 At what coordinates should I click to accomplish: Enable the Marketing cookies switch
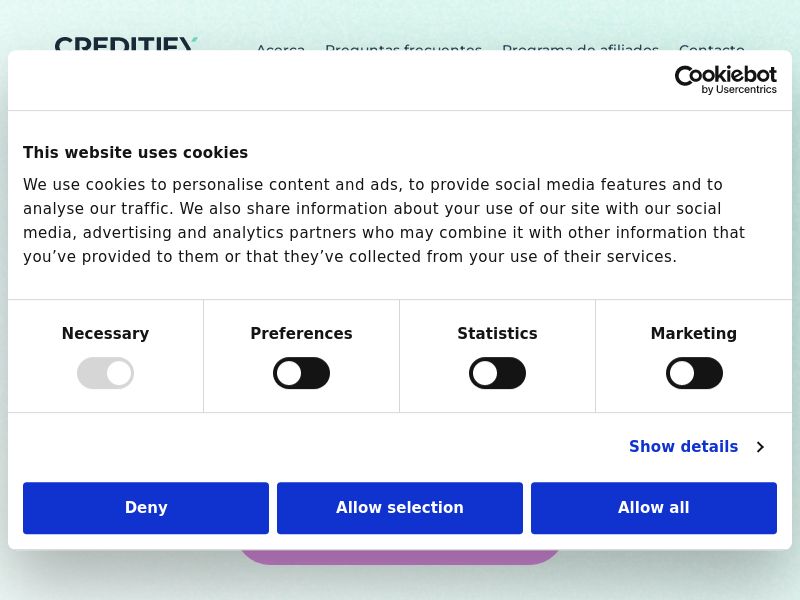point(694,373)
